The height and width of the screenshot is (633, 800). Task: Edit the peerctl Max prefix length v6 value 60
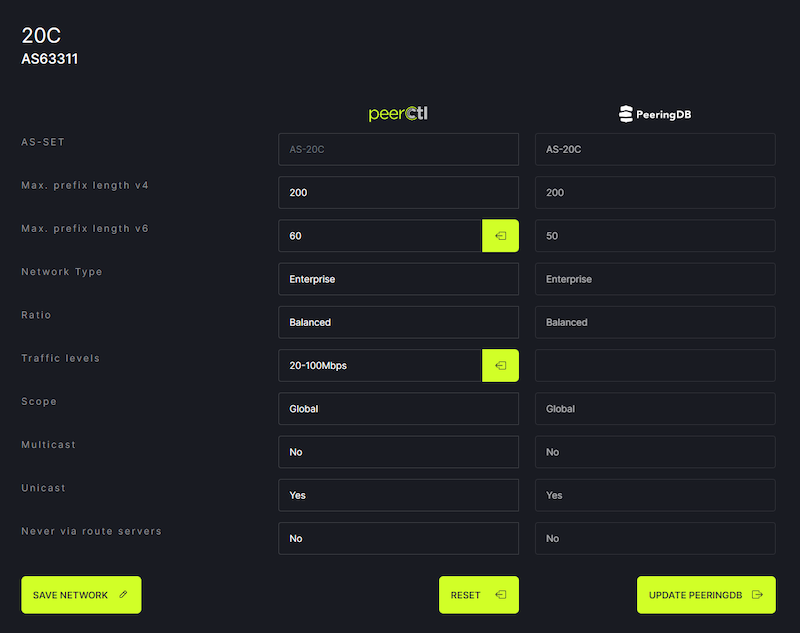pyautogui.click(x=380, y=236)
